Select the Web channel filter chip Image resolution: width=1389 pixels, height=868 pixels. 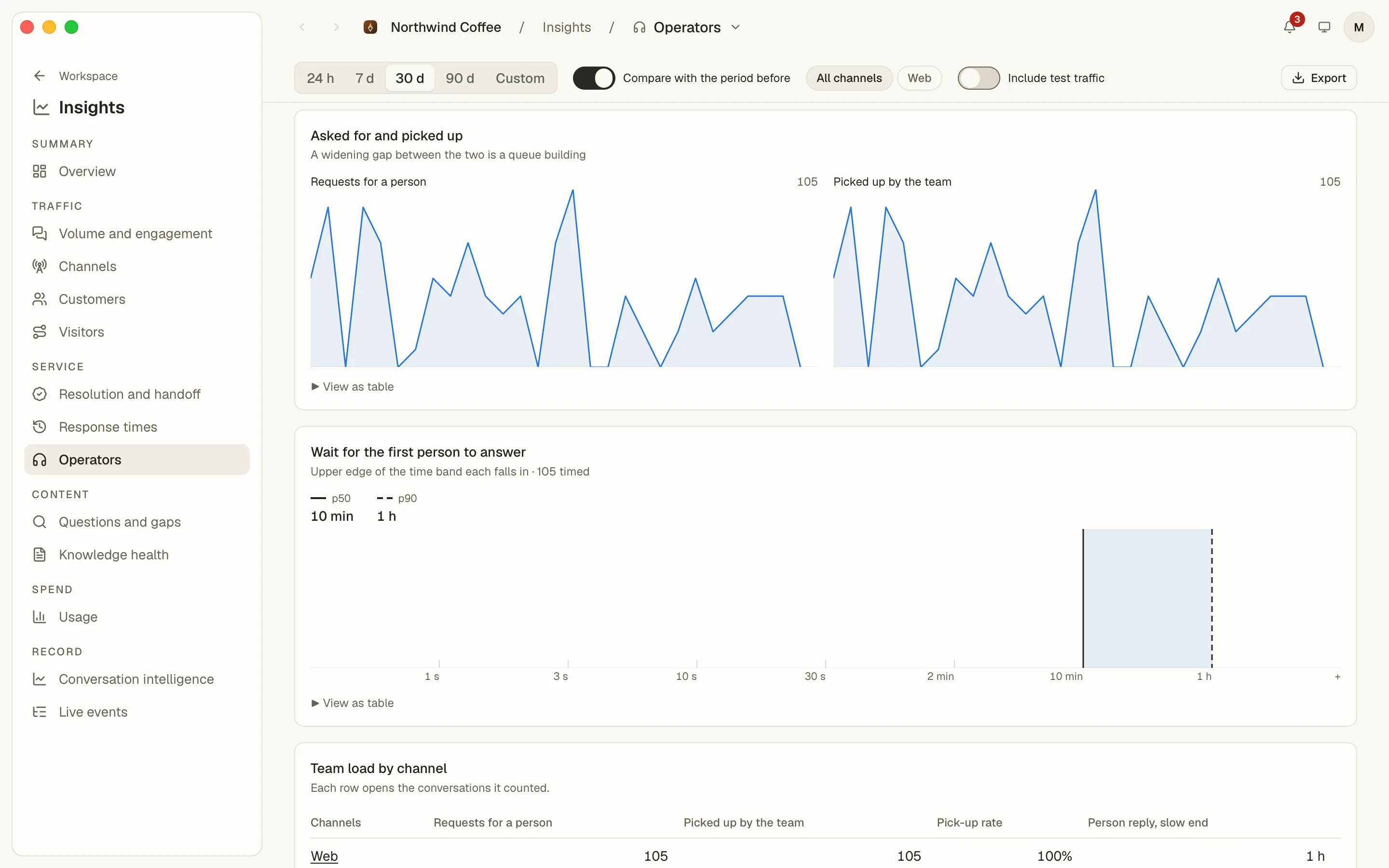click(x=919, y=78)
